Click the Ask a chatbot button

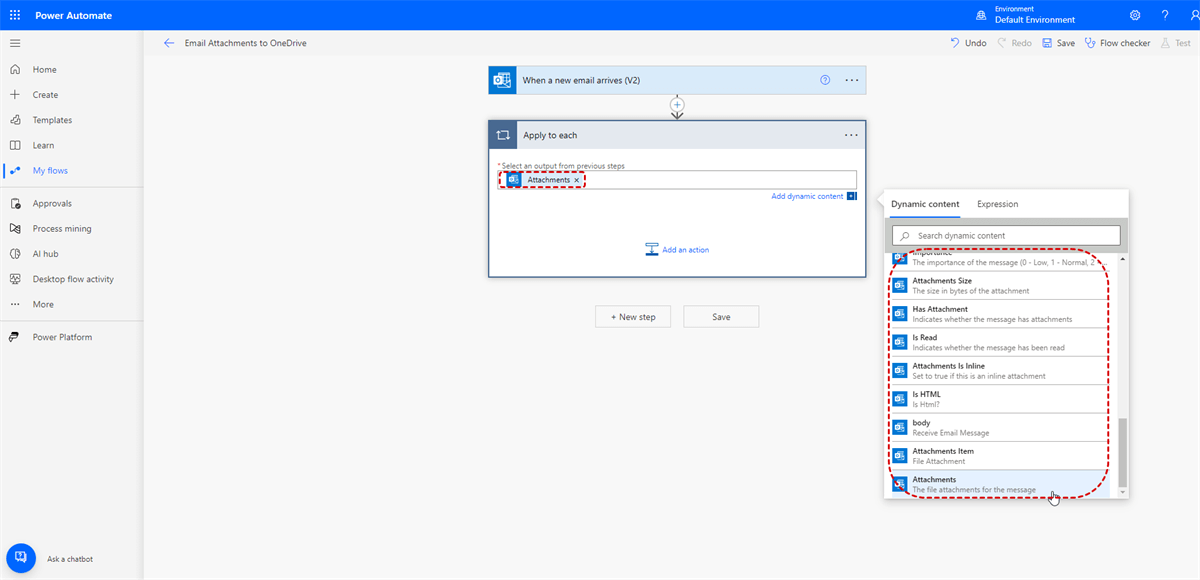tap(21, 558)
